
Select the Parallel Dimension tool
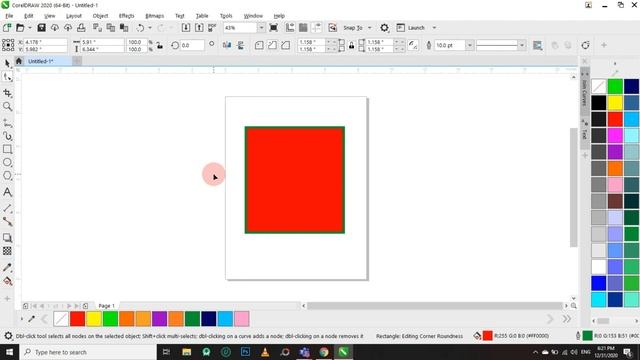7,208
